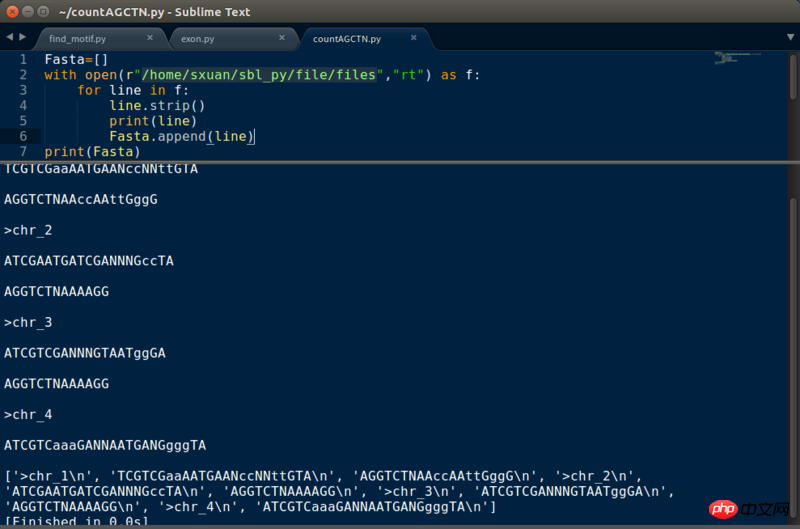
Task: Click the >chr_3 line in output
Action: coord(28,322)
